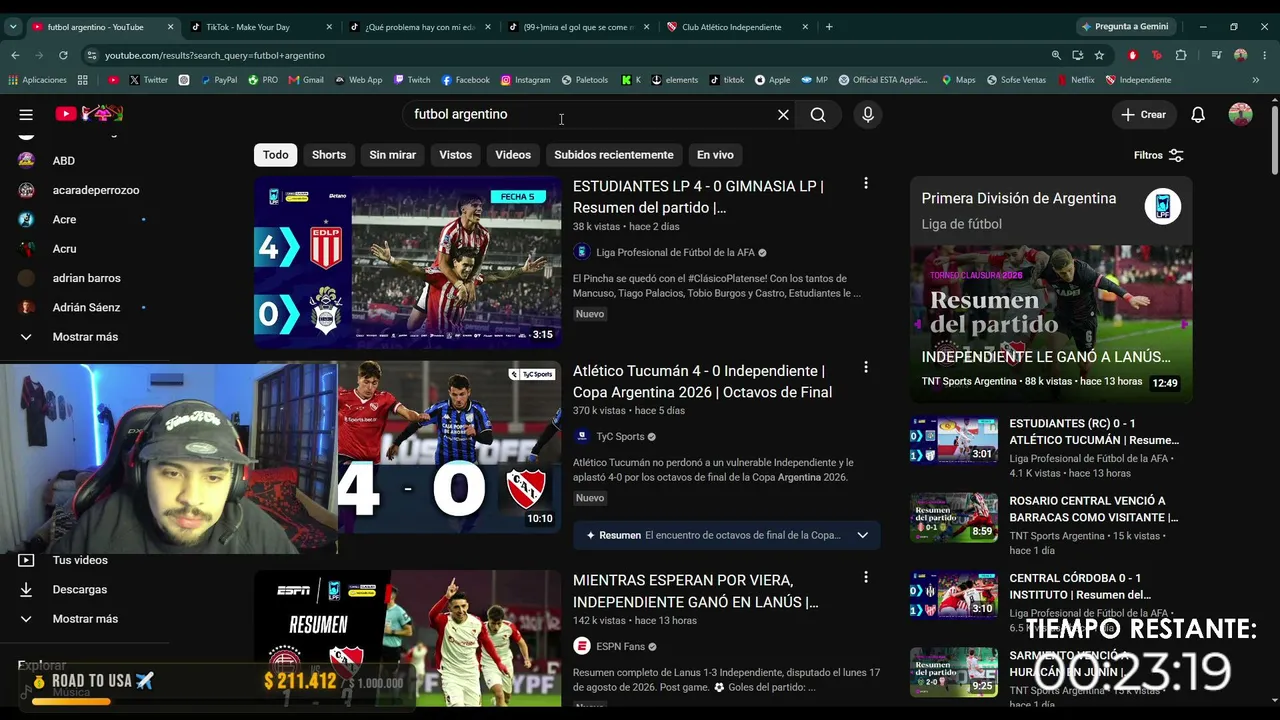Open Tus videos in the sidebar
1280x720 pixels.
(80, 560)
